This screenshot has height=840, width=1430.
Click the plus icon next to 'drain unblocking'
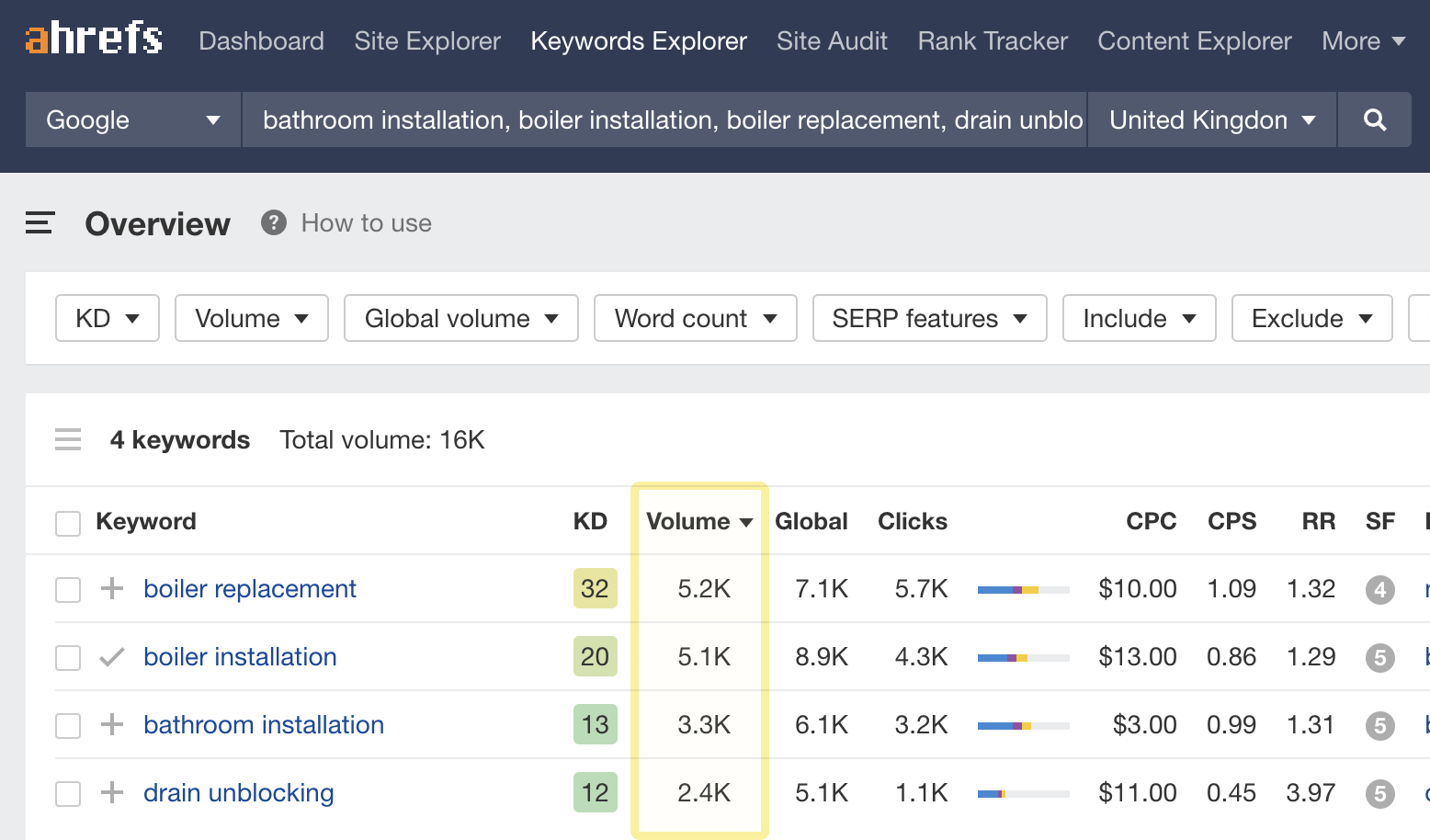point(110,792)
